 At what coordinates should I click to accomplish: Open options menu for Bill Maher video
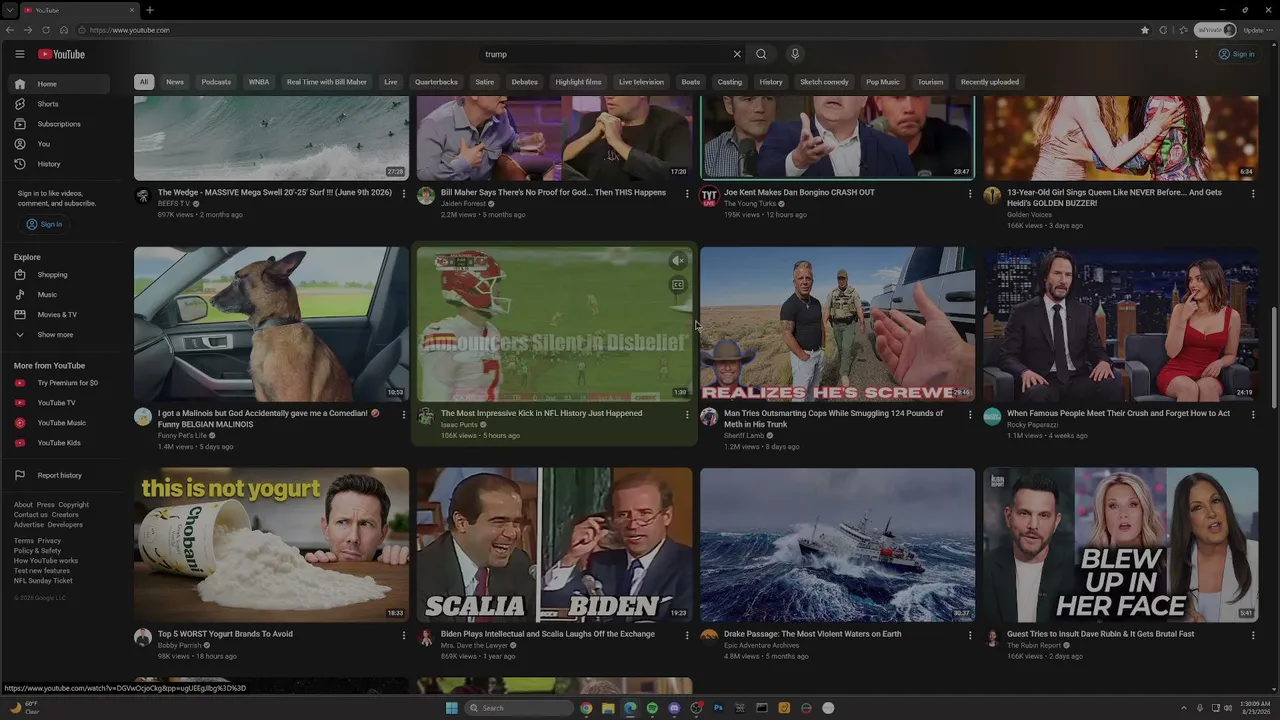(687, 194)
